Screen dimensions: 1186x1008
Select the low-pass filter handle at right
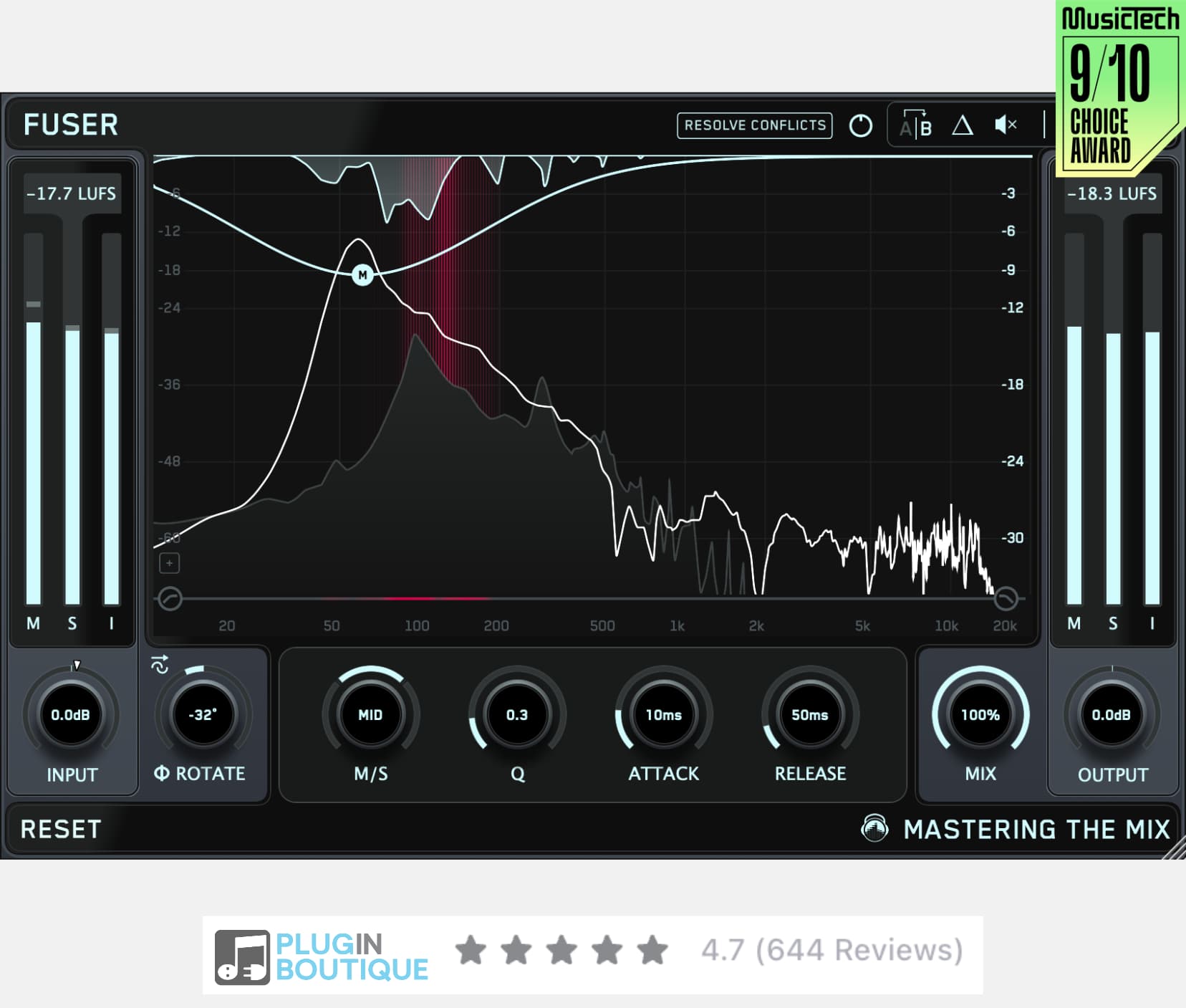click(1006, 597)
